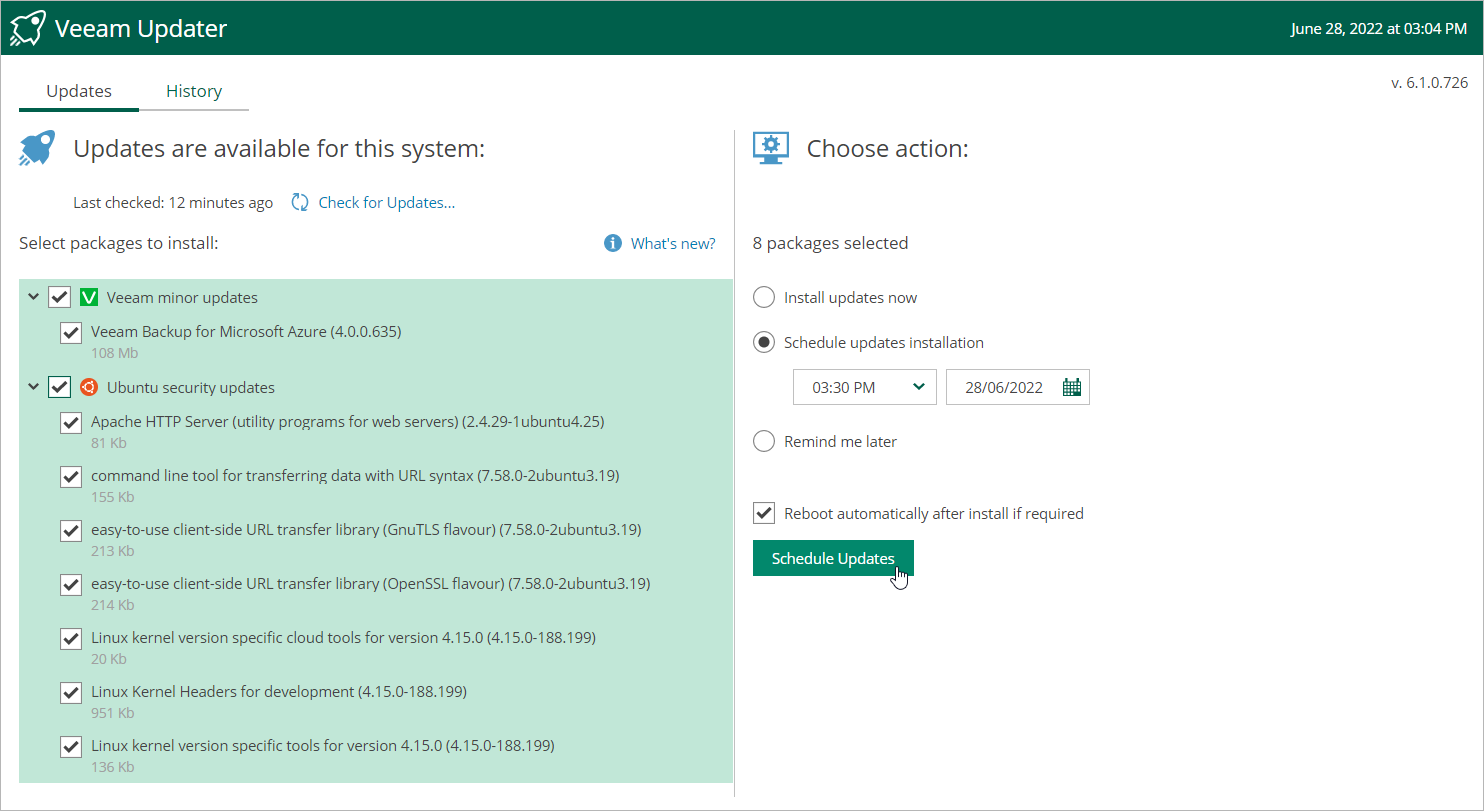Uncheck Linux kernel version specific tools 4.15.0
1484x811 pixels.
coord(71,746)
